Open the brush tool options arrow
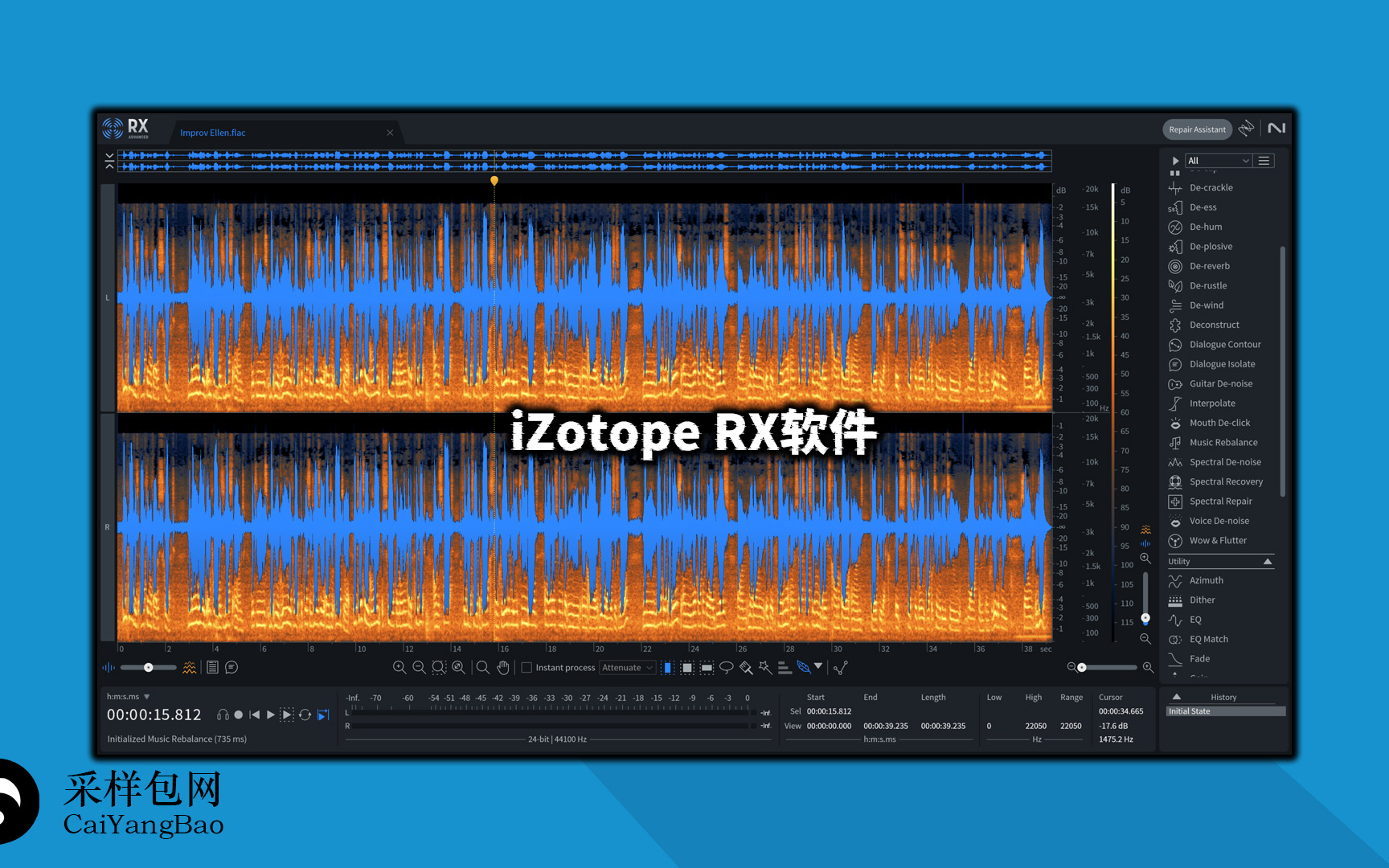The height and width of the screenshot is (868, 1389). 818,666
